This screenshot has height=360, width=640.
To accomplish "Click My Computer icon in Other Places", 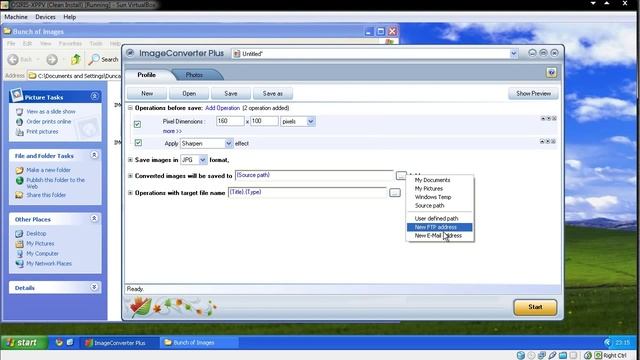I will click(19, 253).
